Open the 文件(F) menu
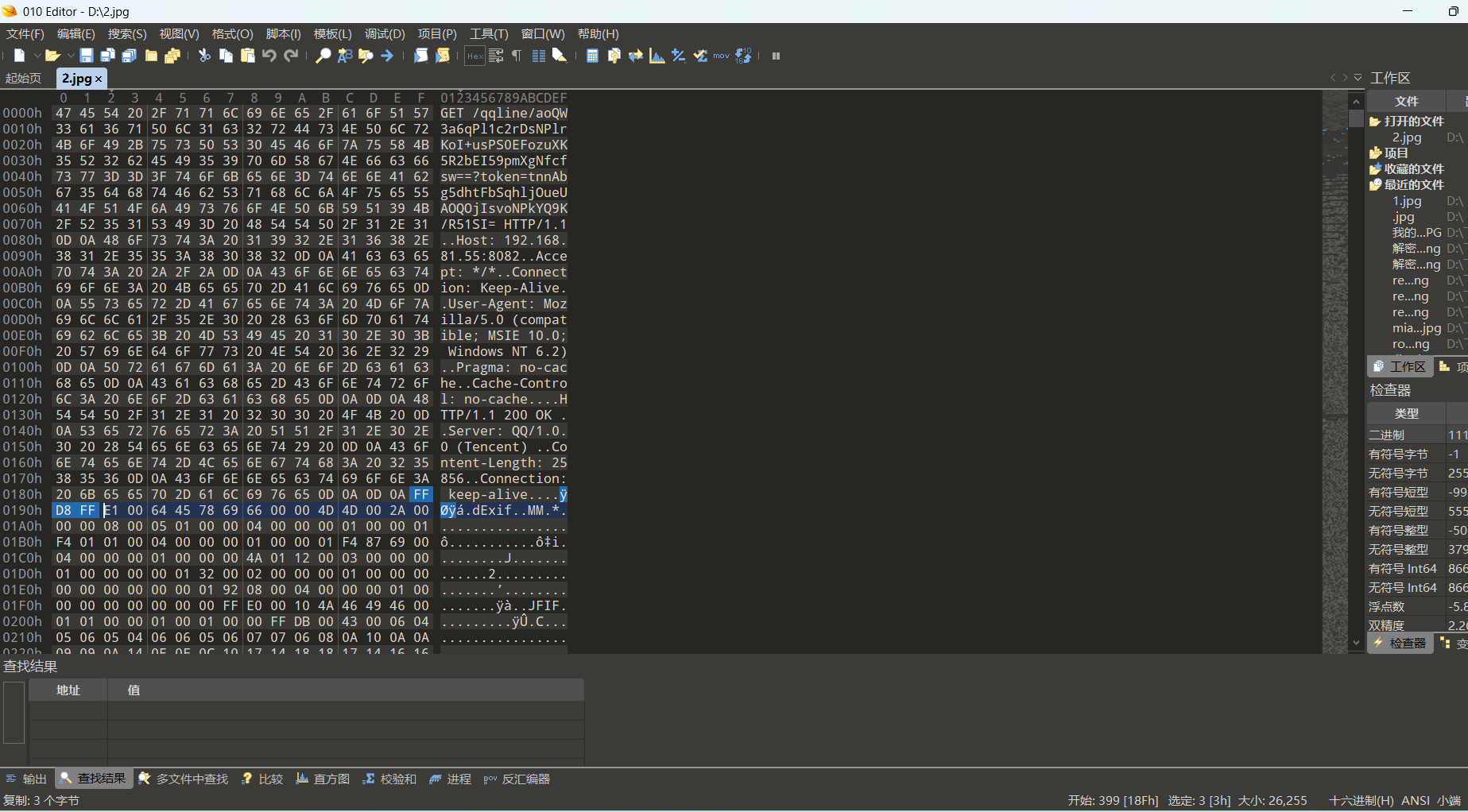The width and height of the screenshot is (1468, 812). click(25, 34)
